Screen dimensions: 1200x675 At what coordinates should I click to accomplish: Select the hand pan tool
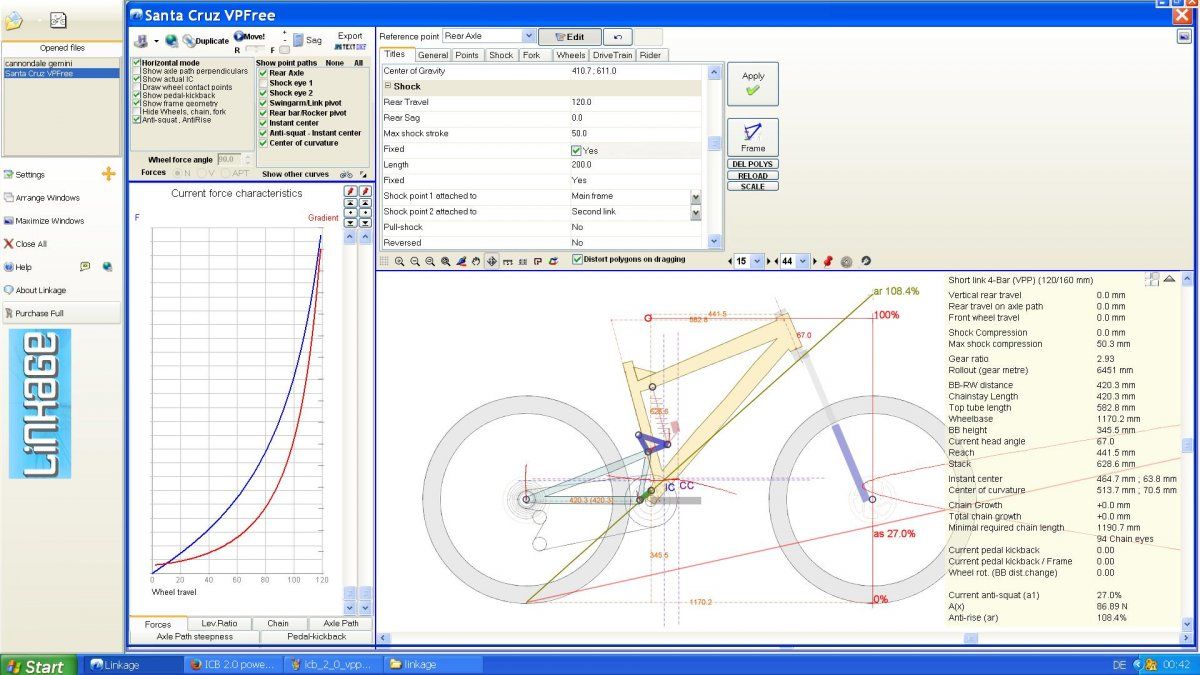click(476, 261)
